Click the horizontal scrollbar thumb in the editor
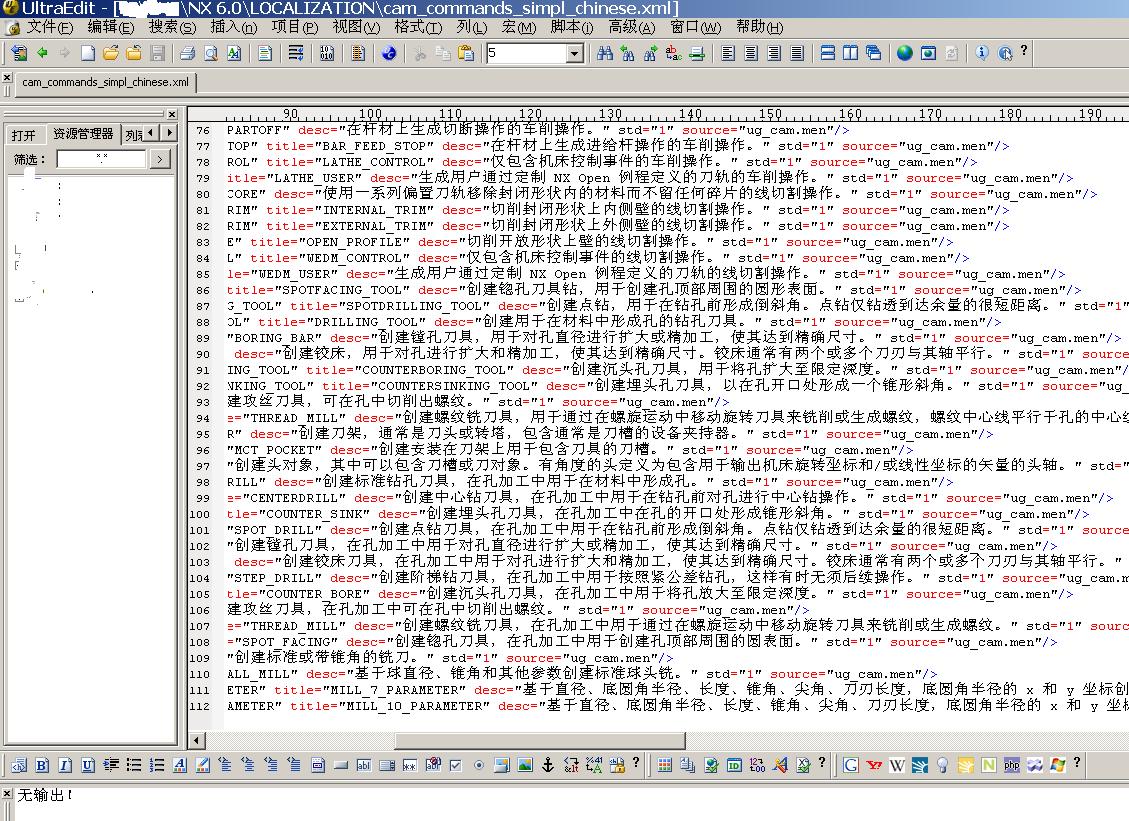The height and width of the screenshot is (821, 1129). tap(540, 740)
